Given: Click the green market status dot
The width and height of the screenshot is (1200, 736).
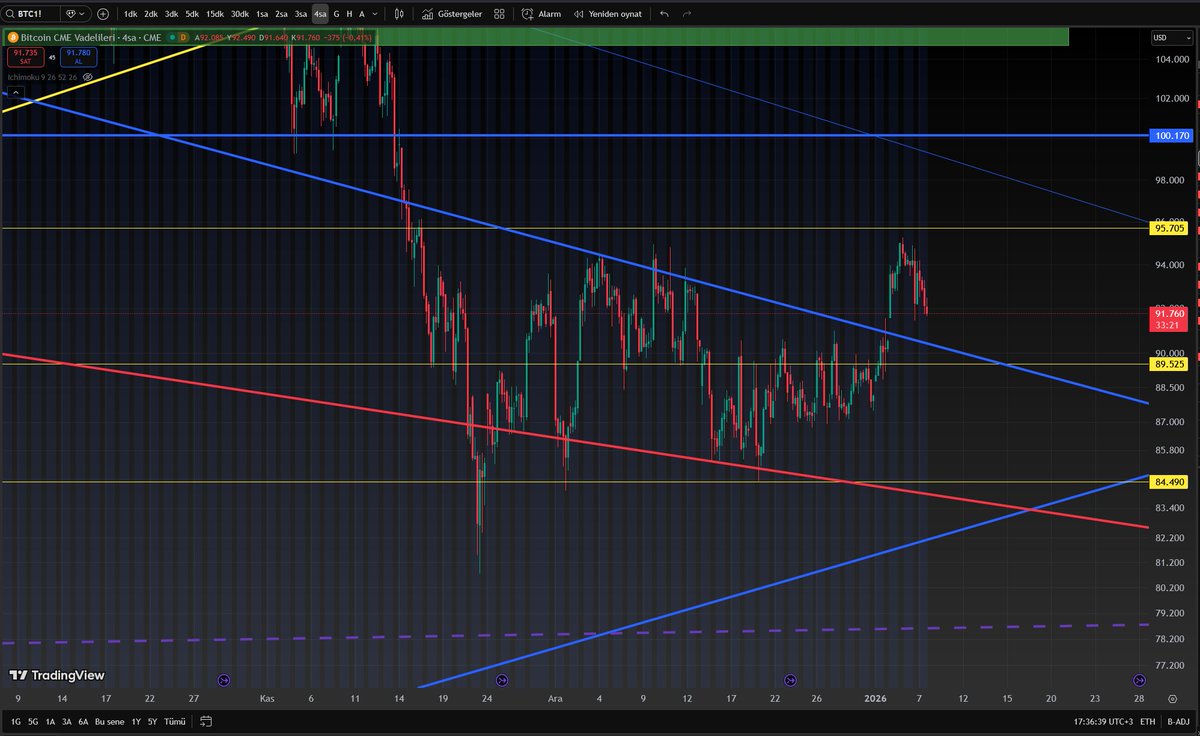Looking at the screenshot, I should [171, 37].
